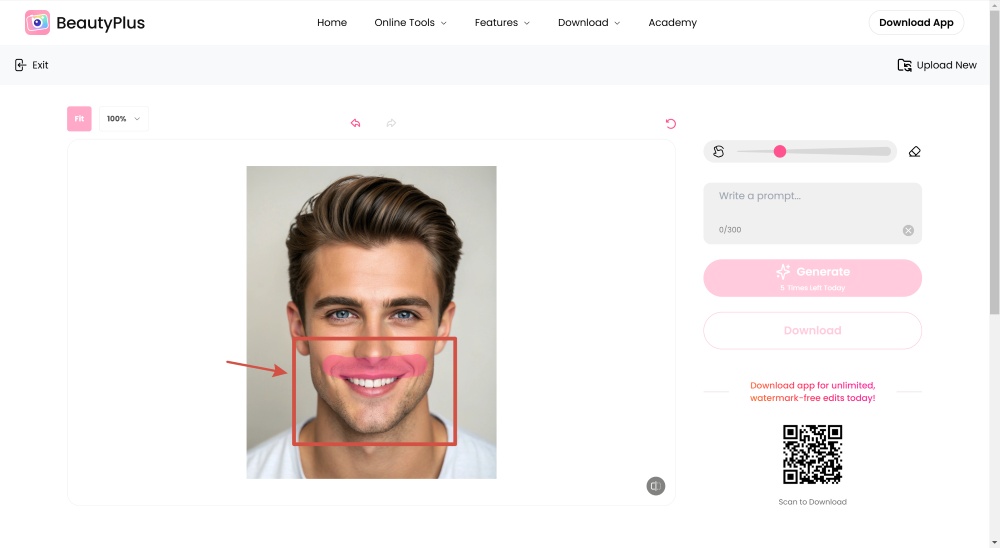Redo the brush stroke
This screenshot has width=1000, height=548.
pos(391,123)
